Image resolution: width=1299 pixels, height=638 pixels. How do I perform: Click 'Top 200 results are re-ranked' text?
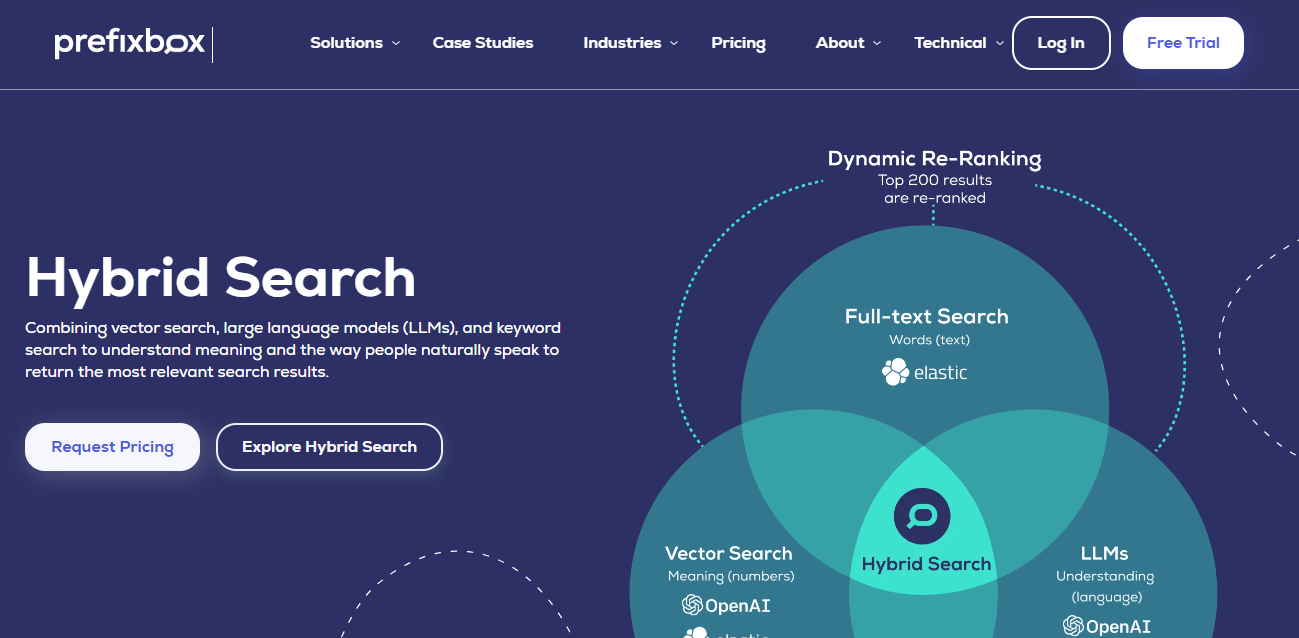pos(934,189)
